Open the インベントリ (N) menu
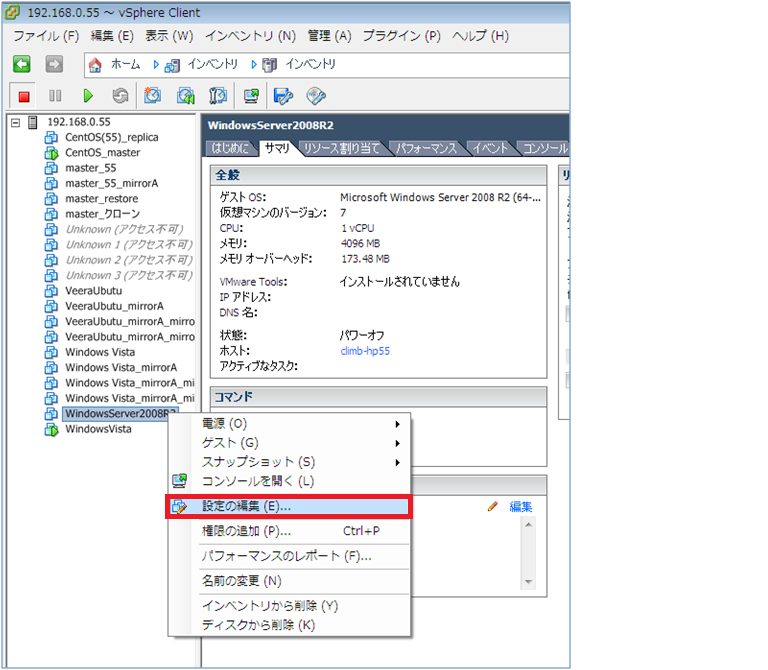Viewport: 768px width, 670px height. (250, 36)
